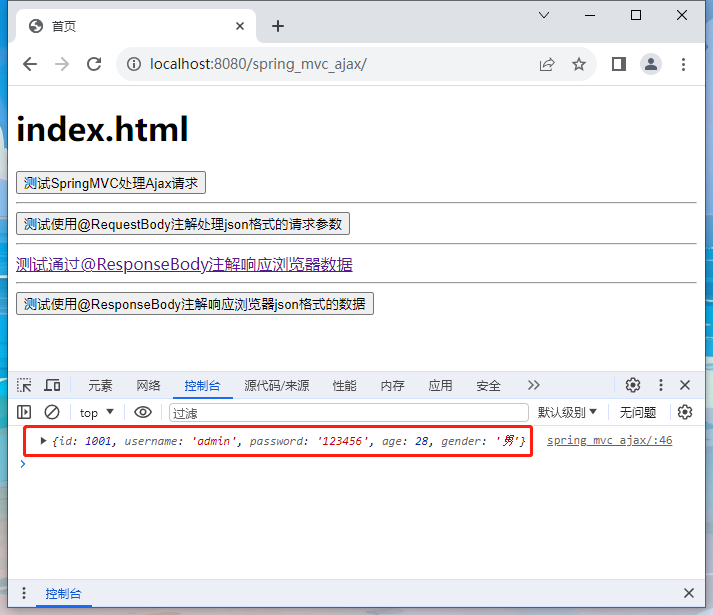The image size is (713, 615).
Task: Click the 无问题 issues indicator
Action: [638, 413]
